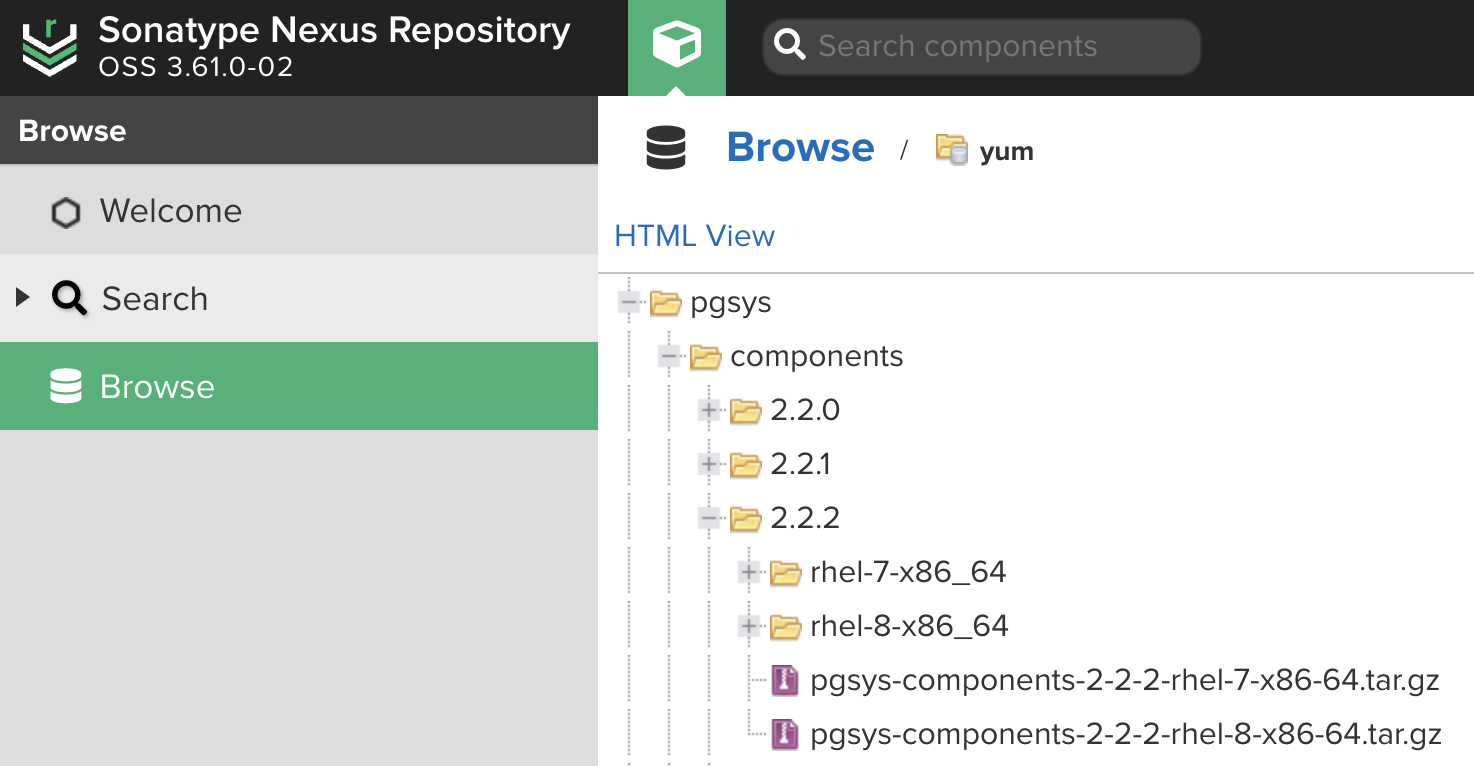Viewport: 1474px width, 766px height.
Task: Click the Browse breadcrumb link
Action: click(x=800, y=147)
